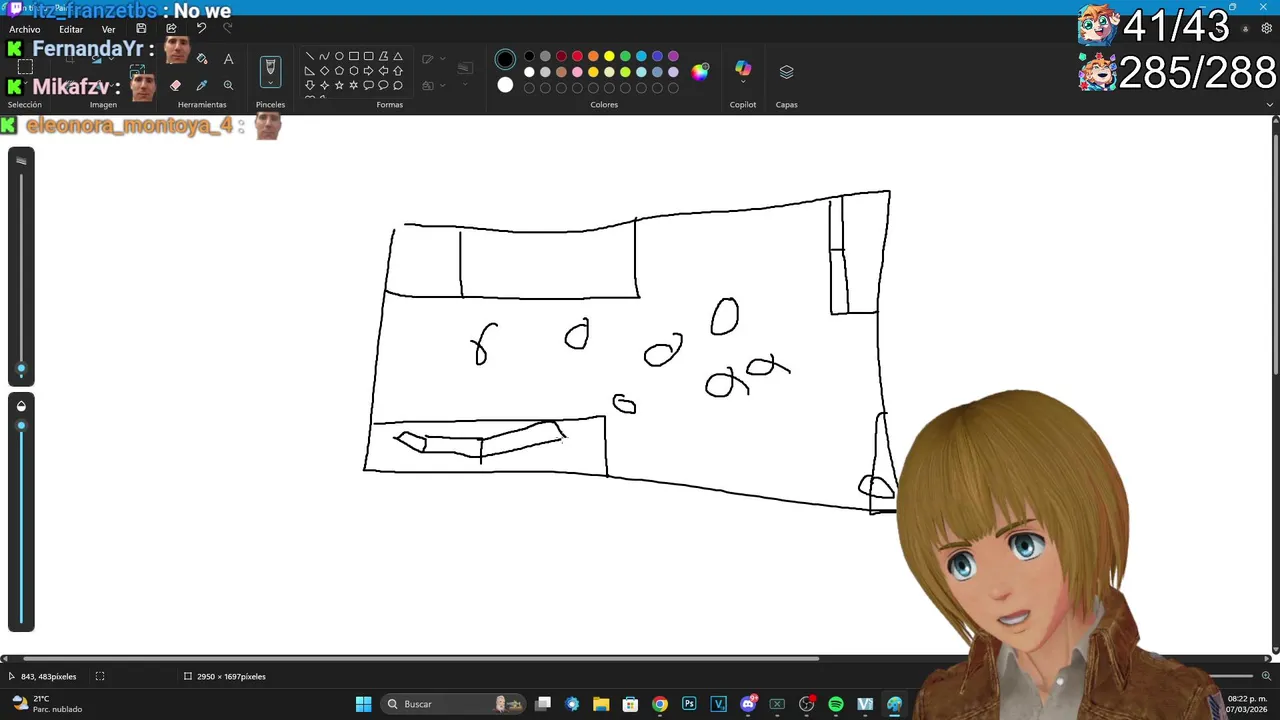Select the Line shape
Viewport: 1280px width, 720px height.
coord(310,56)
